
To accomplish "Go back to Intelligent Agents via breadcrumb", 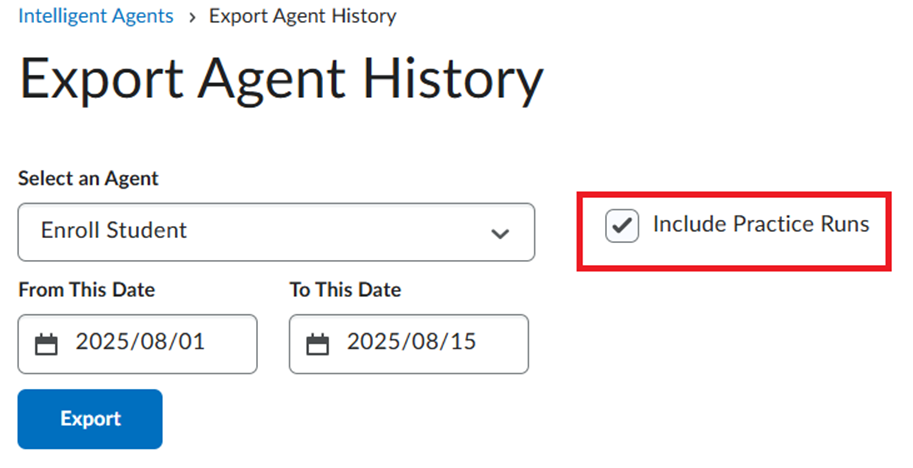I will pyautogui.click(x=96, y=16).
